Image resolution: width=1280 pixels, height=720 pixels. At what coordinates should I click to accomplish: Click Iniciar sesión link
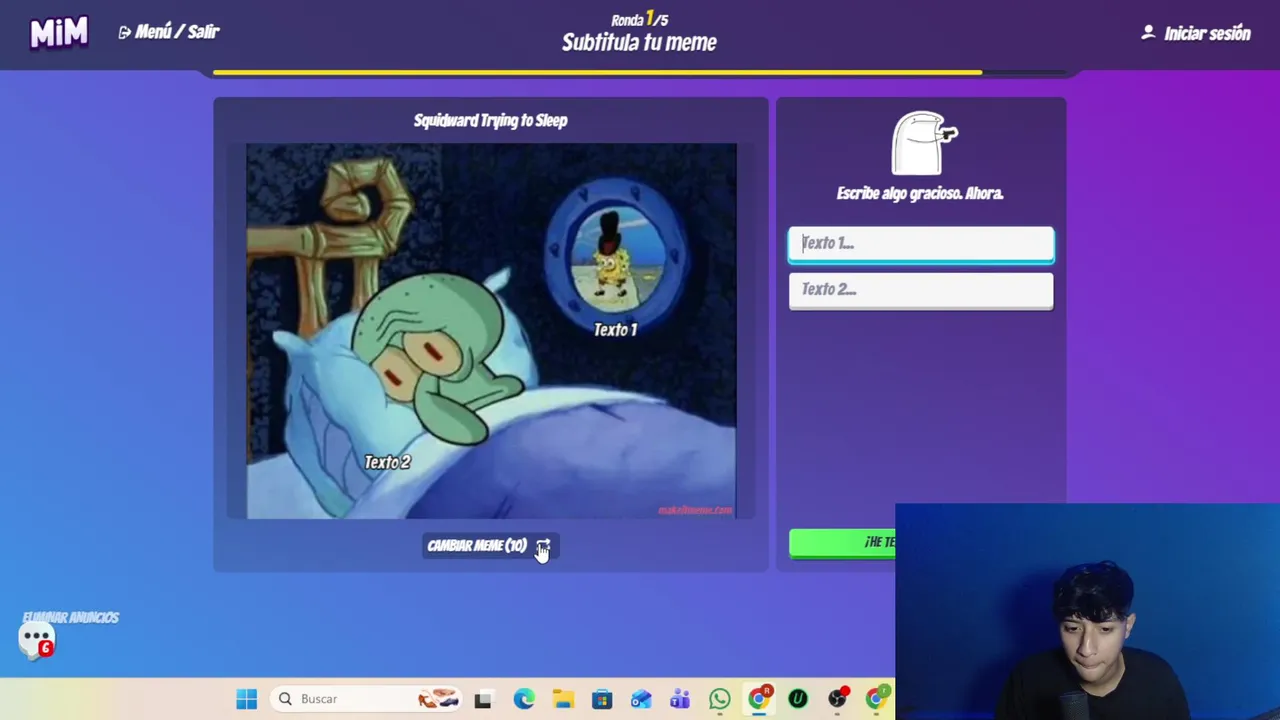[1207, 33]
